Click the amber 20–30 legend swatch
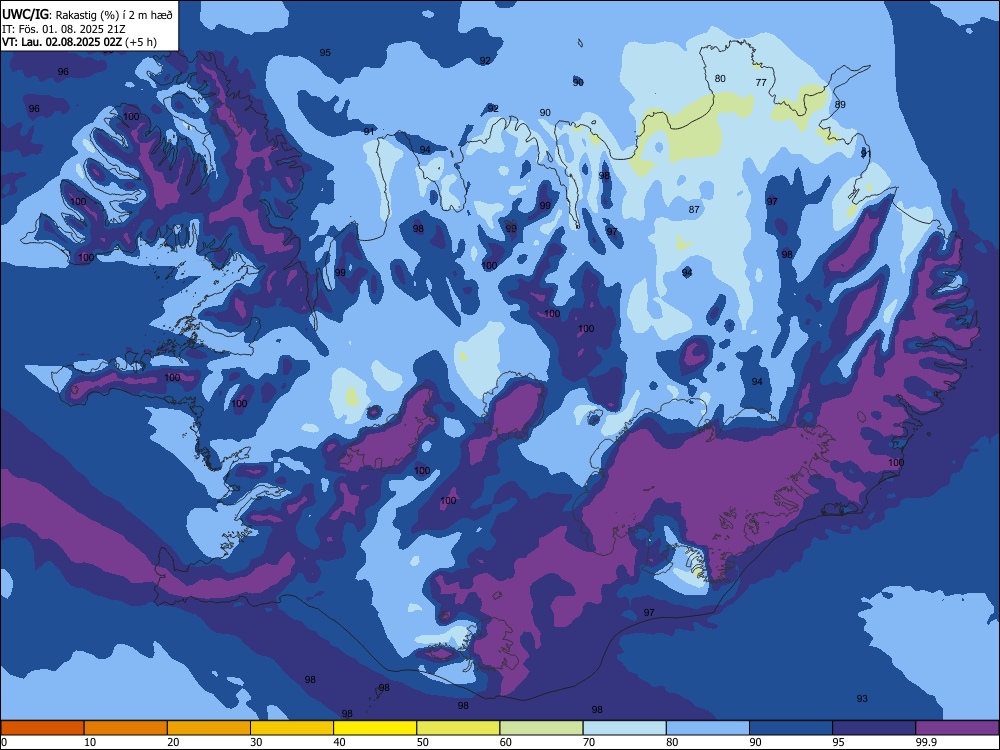 (x=209, y=728)
